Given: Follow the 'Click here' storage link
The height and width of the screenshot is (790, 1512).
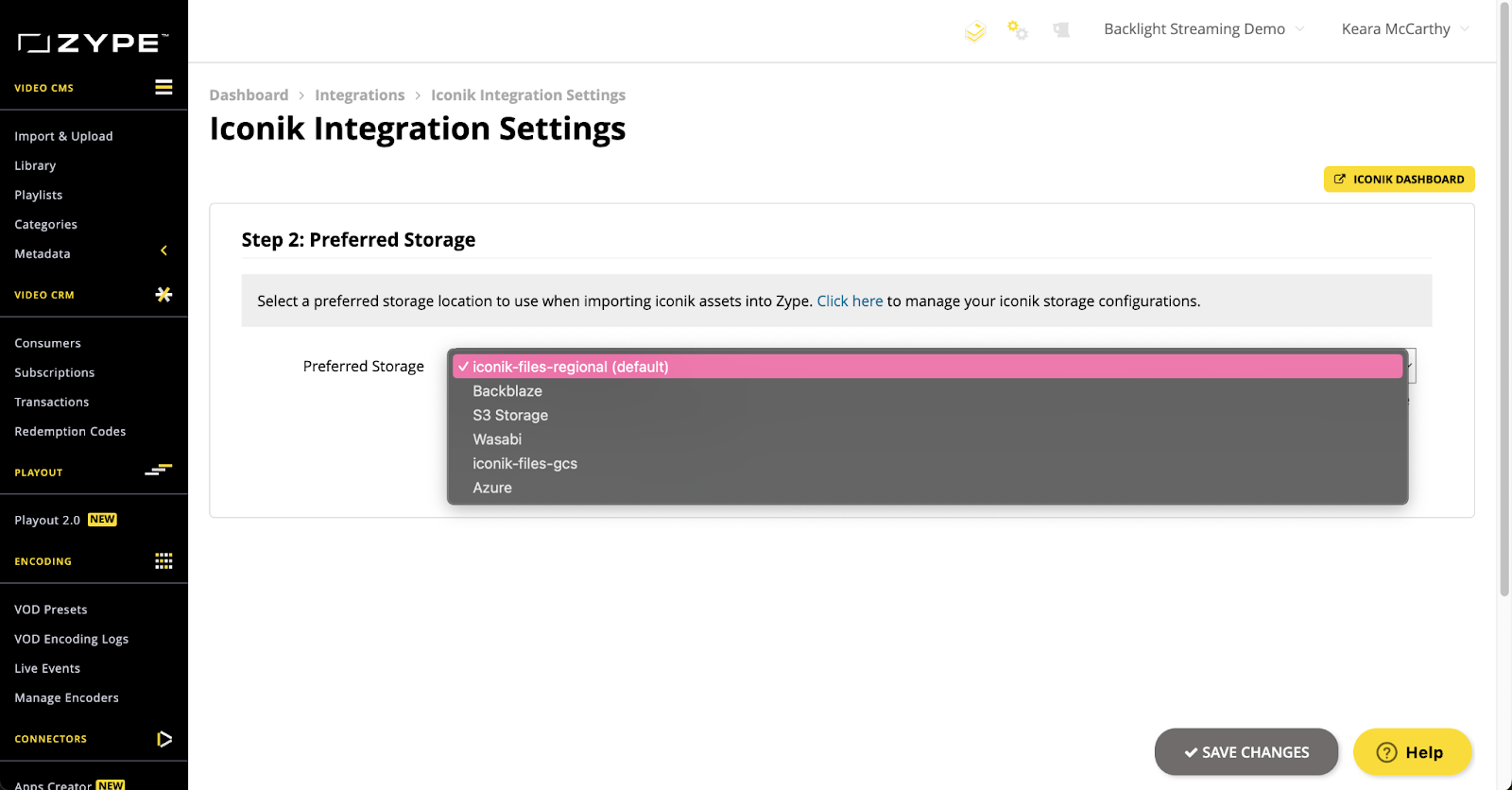Looking at the screenshot, I should point(850,301).
